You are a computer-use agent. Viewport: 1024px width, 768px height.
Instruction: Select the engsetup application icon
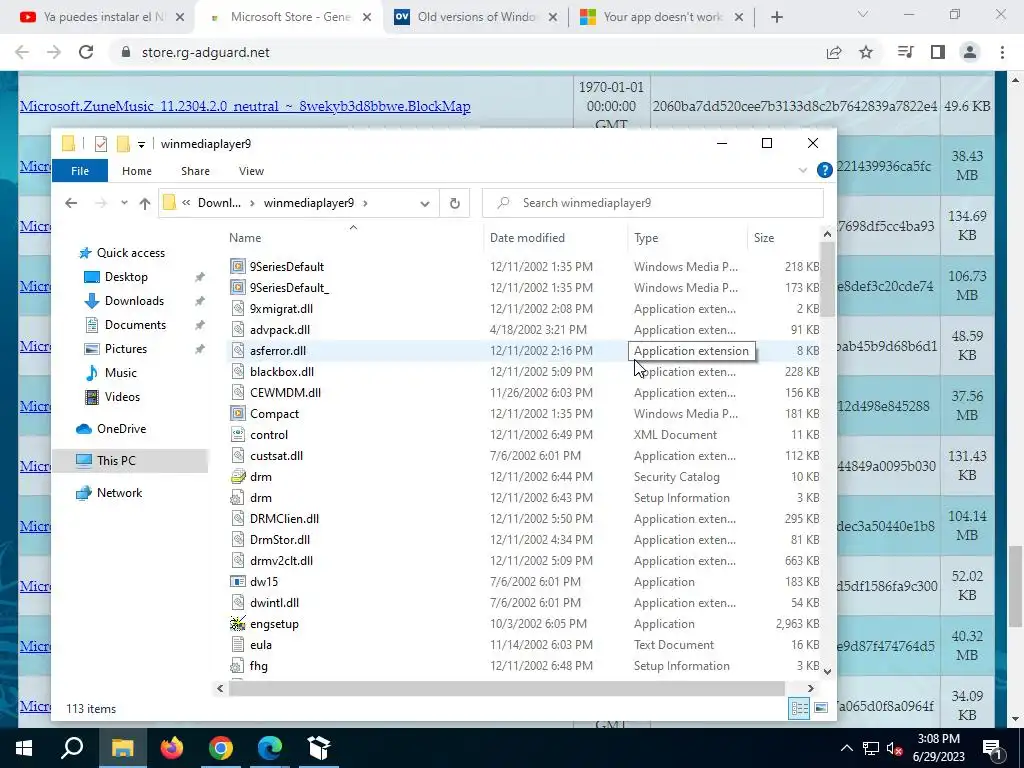pos(238,624)
